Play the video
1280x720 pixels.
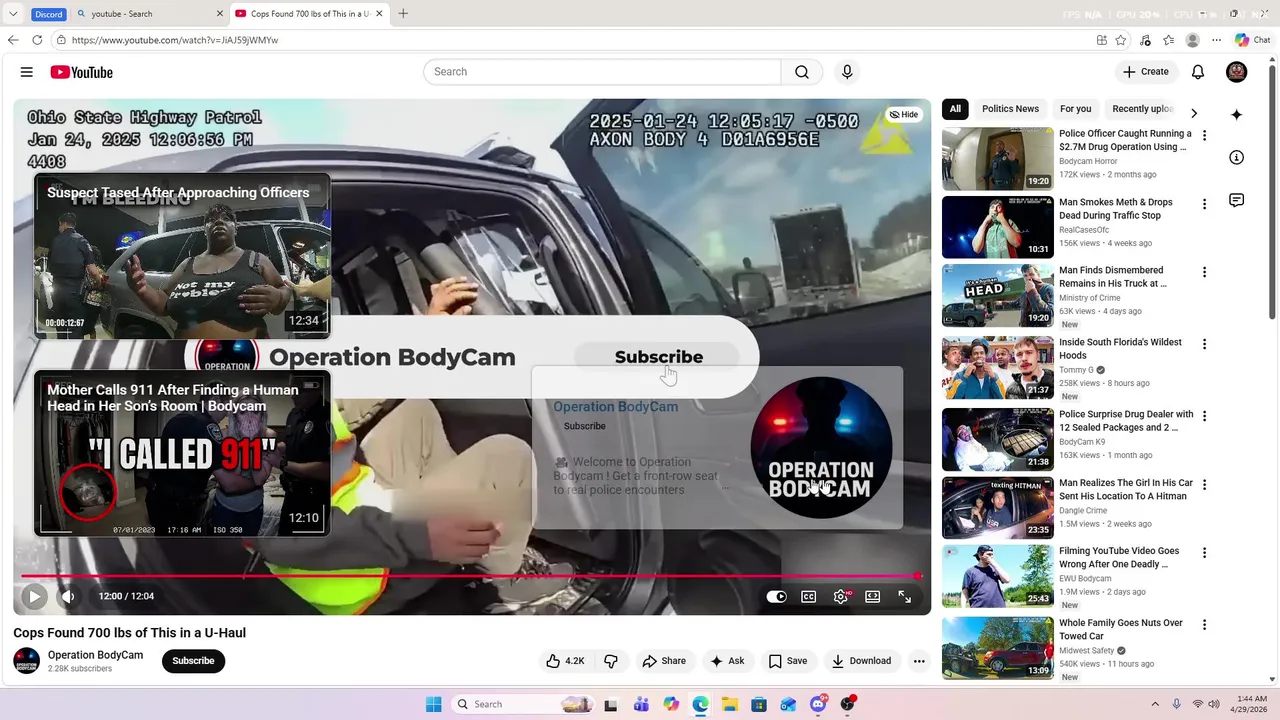[x=34, y=596]
